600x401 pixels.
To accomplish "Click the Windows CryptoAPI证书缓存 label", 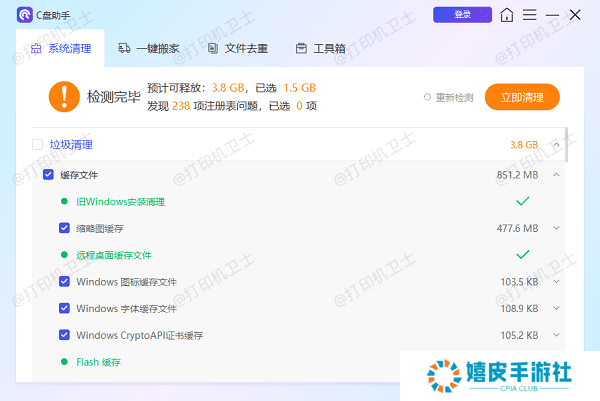I will (x=140, y=336).
